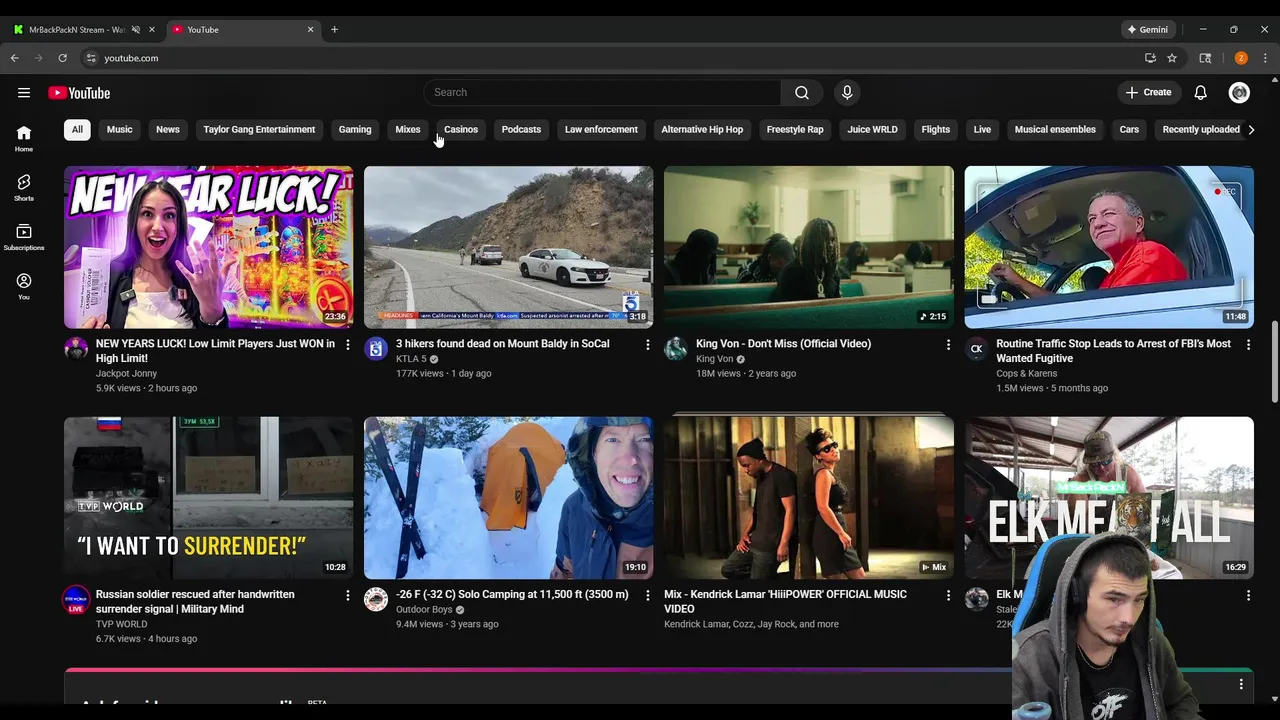Select the Music filter chip
Viewport: 1280px width, 720px height.
tap(119, 129)
